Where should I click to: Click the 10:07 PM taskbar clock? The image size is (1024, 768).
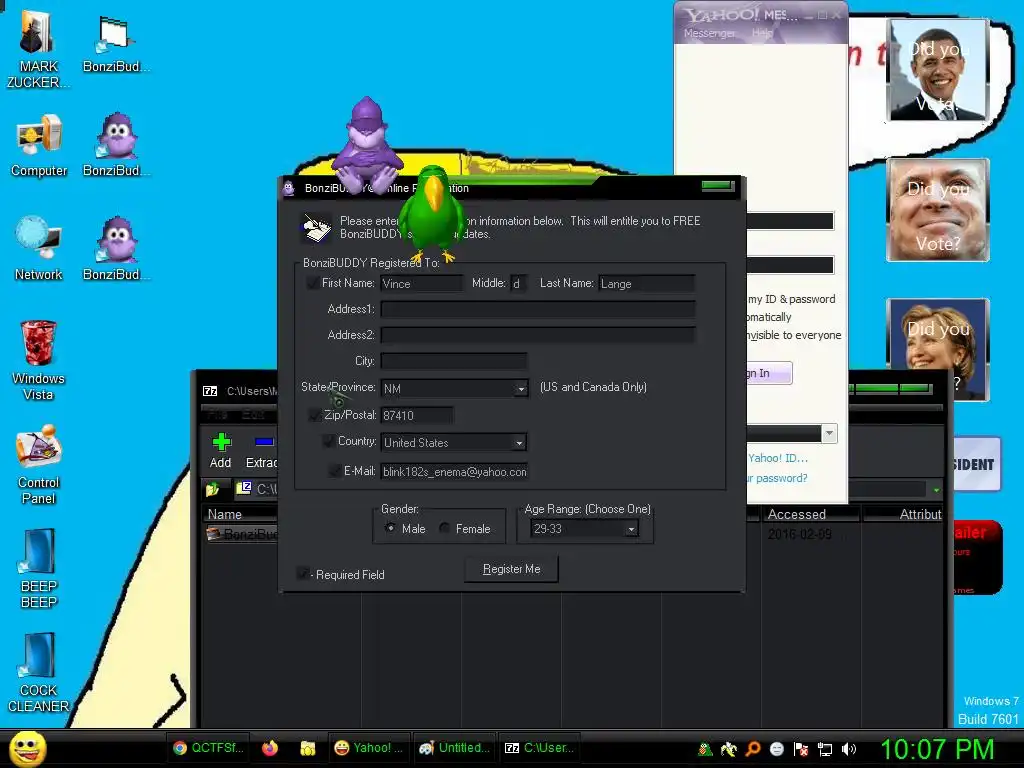pos(937,749)
